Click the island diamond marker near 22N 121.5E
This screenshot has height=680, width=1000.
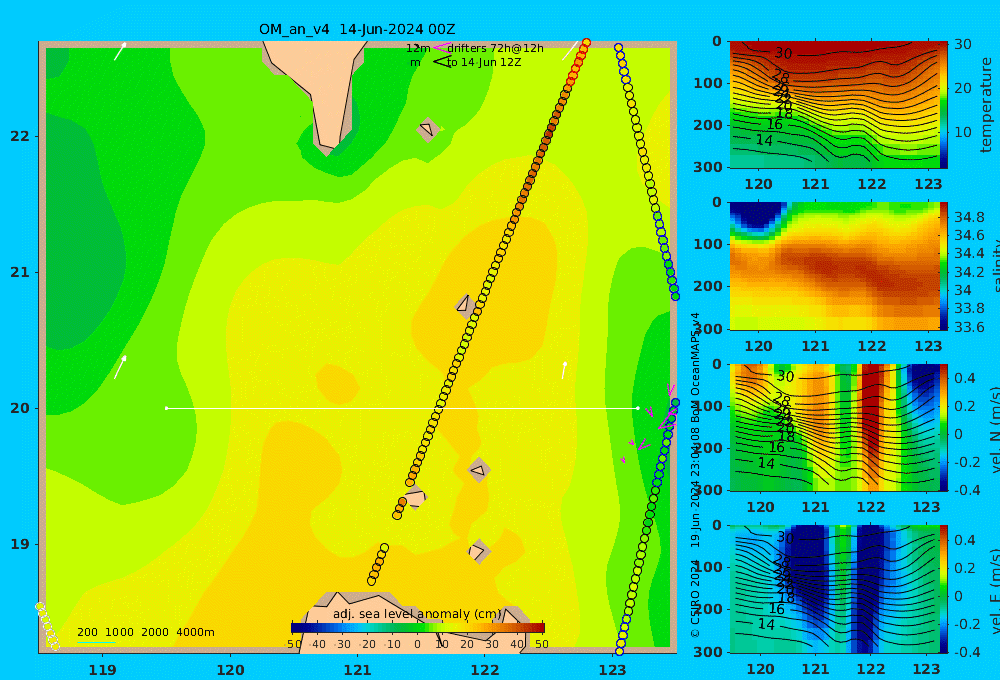point(428,129)
